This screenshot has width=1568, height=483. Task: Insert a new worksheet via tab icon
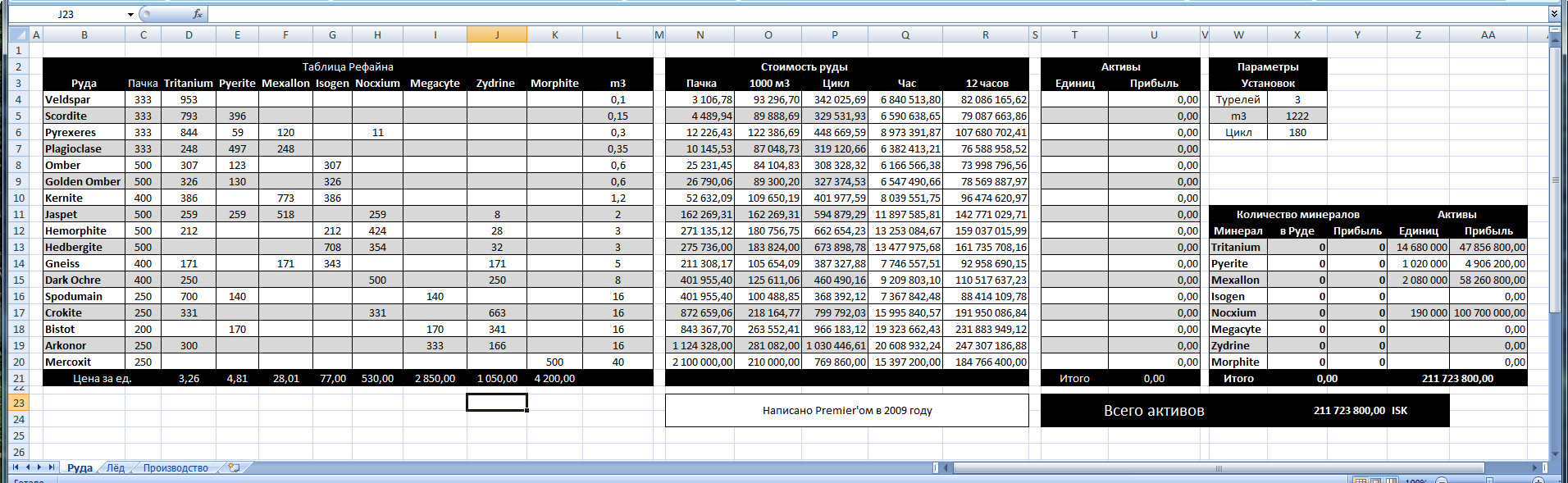tap(235, 467)
